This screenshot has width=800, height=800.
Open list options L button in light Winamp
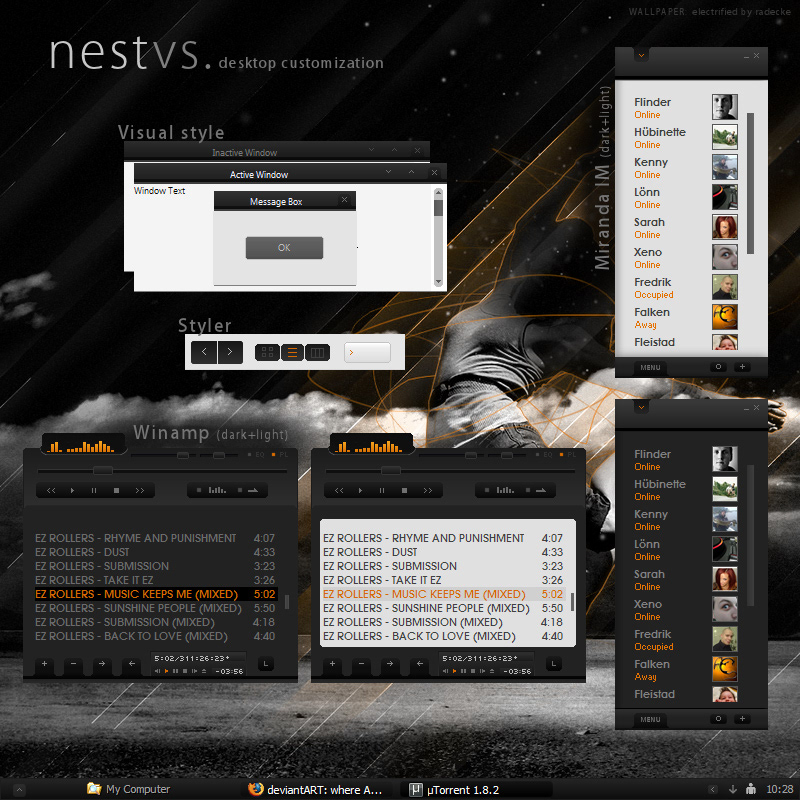[553, 664]
